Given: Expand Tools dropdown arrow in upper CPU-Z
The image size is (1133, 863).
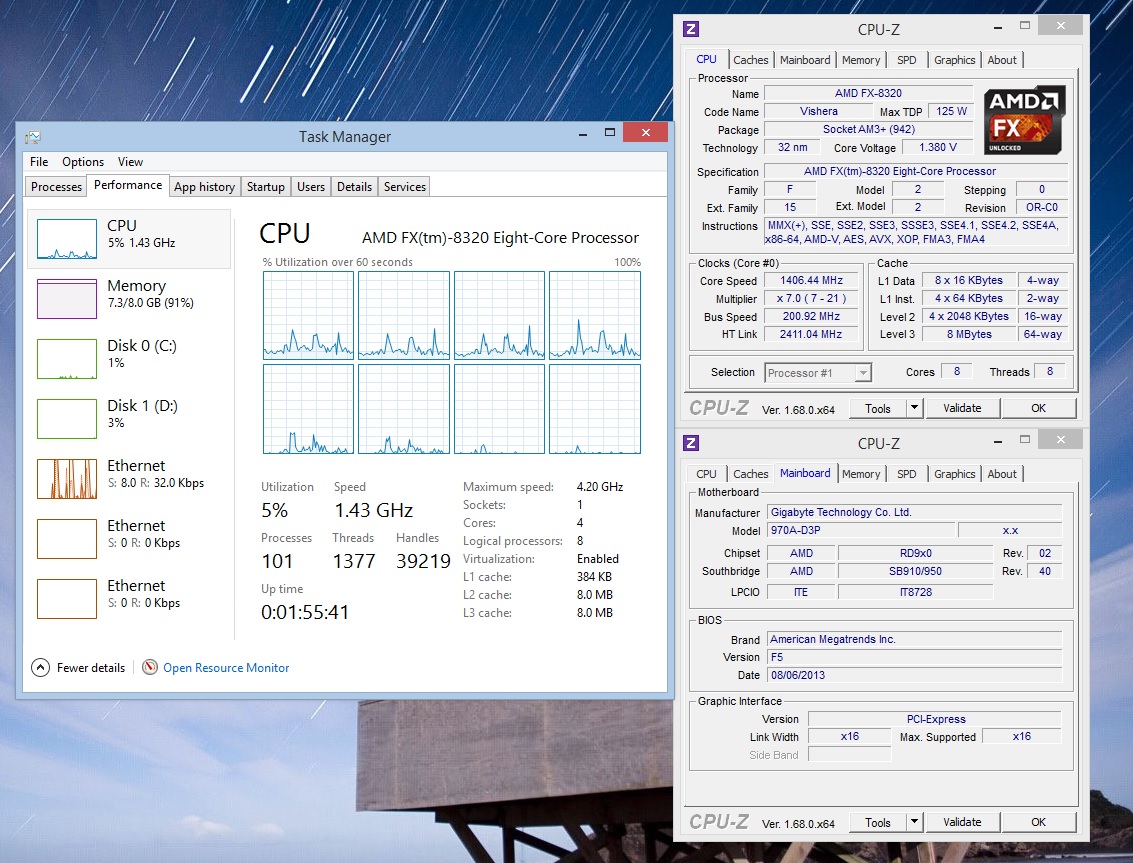Looking at the screenshot, I should point(914,408).
